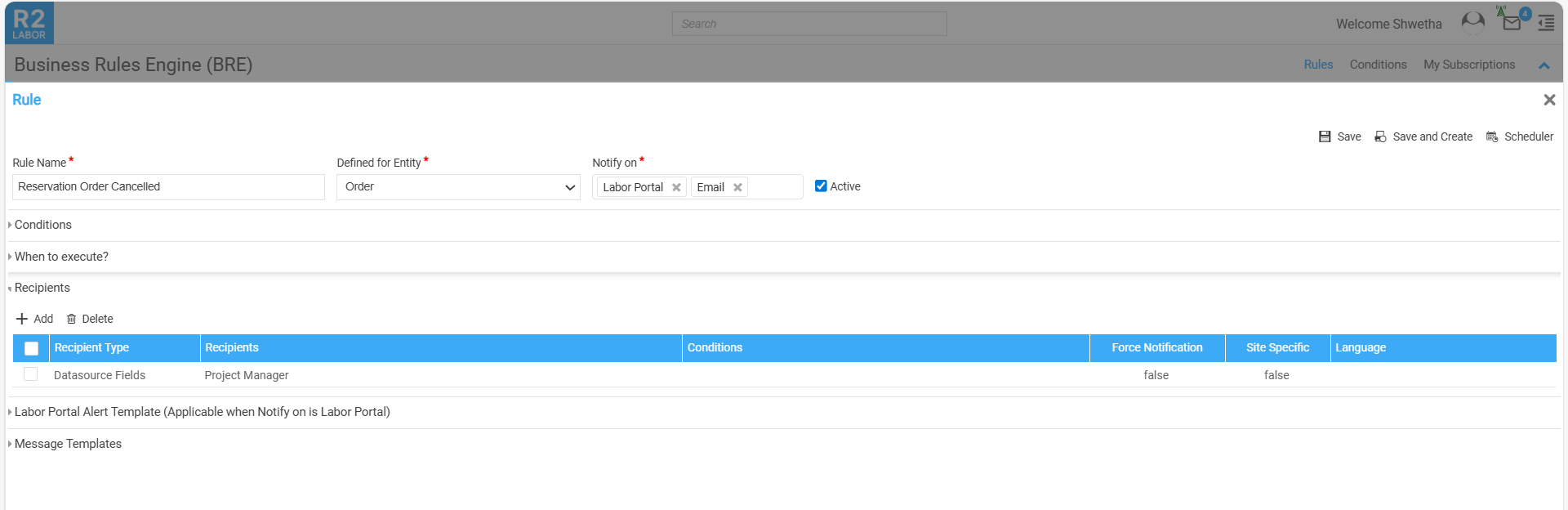Toggle the side menu indent icon
Image resolution: width=1568 pixels, height=510 pixels.
[1546, 23]
